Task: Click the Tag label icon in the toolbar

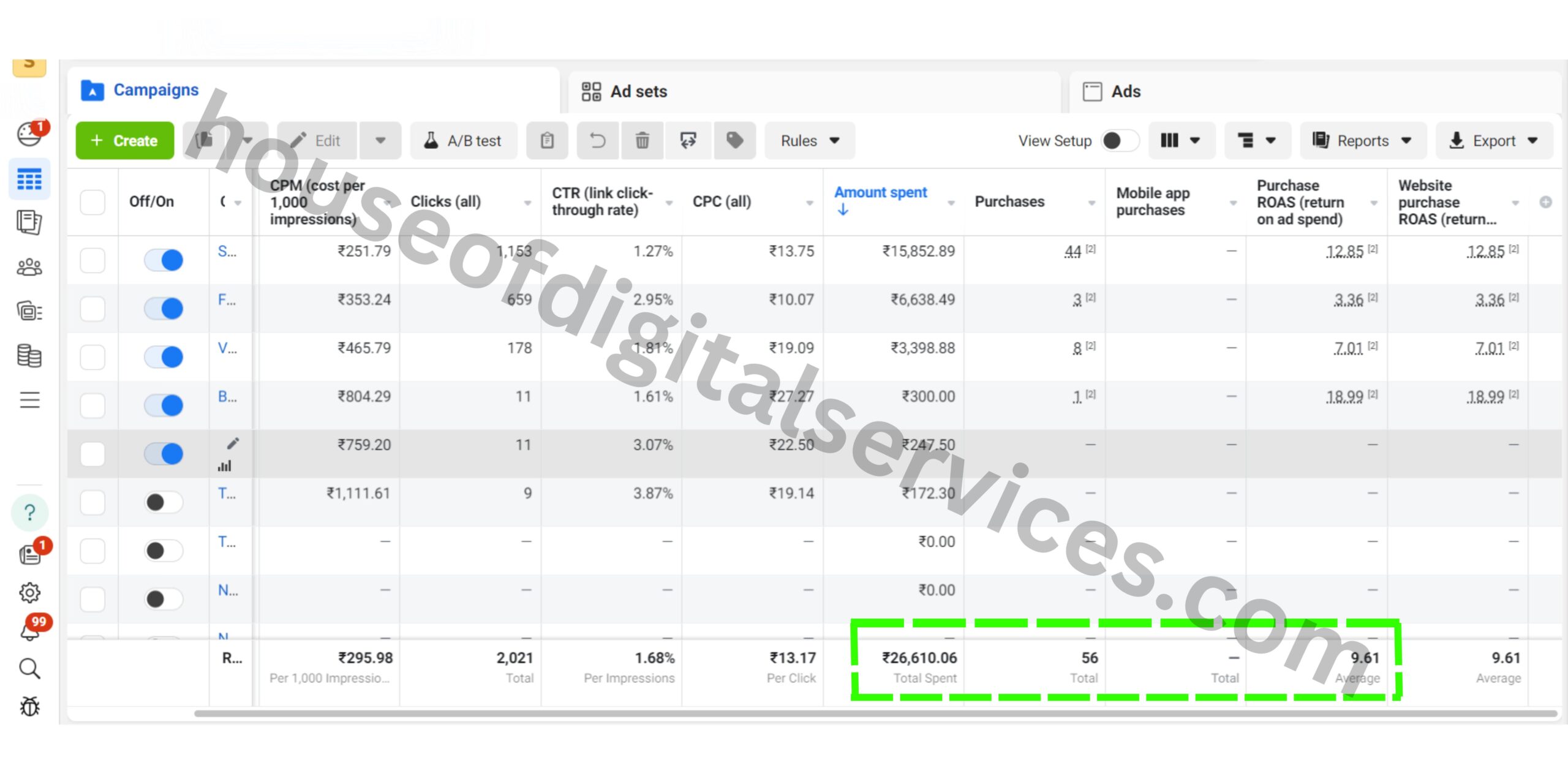Action: click(x=735, y=141)
